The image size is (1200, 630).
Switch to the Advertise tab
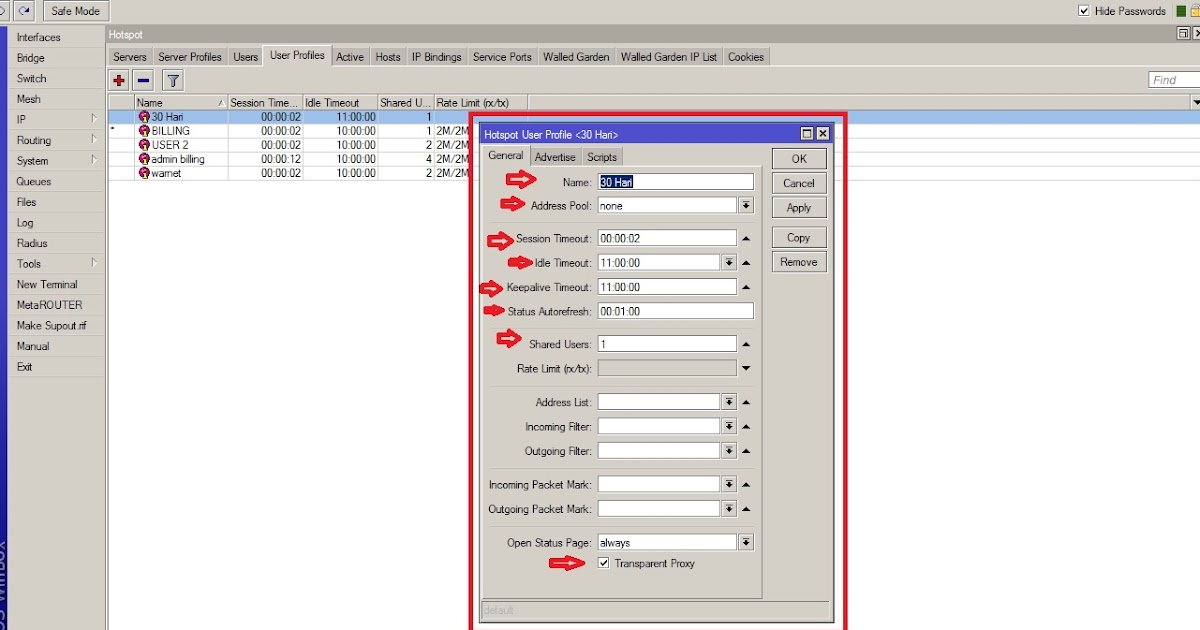(x=555, y=157)
